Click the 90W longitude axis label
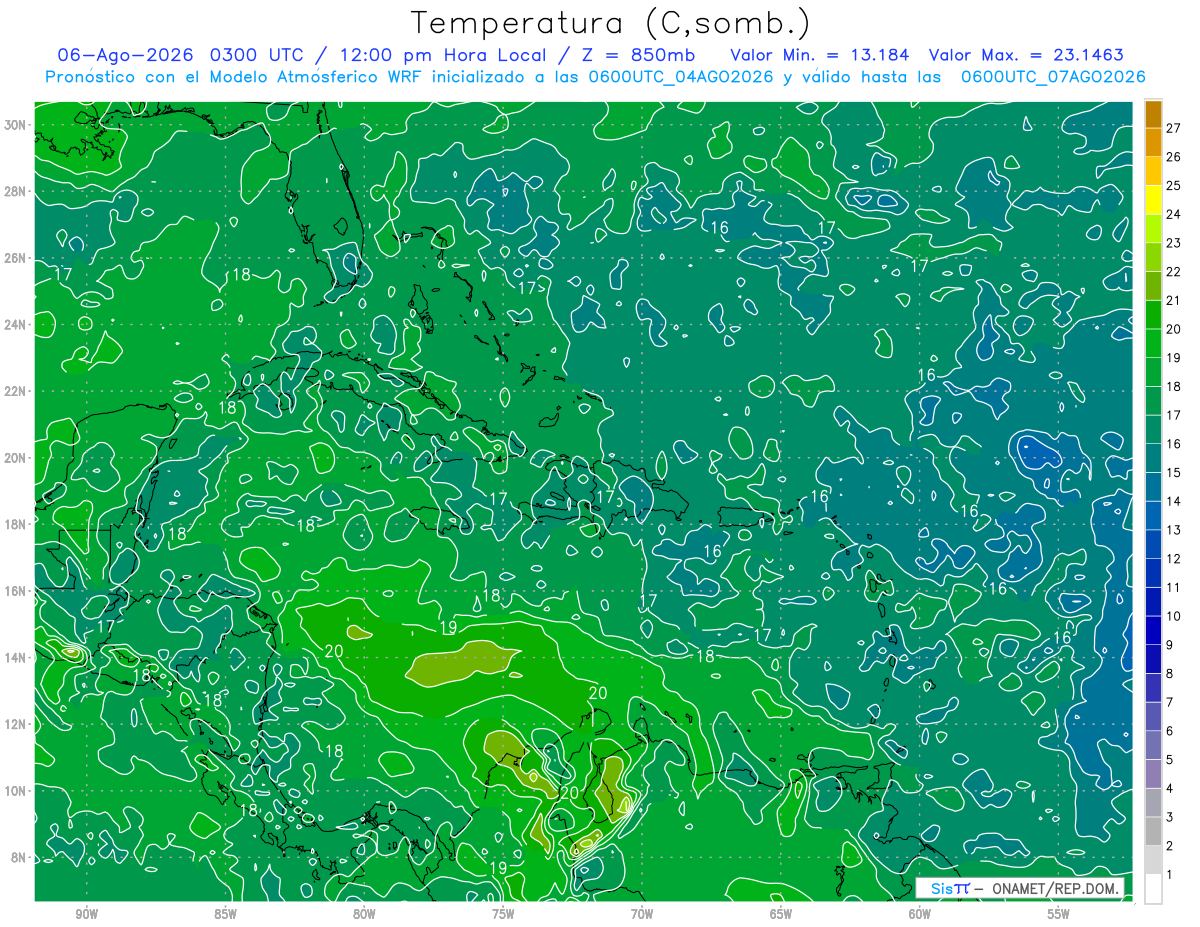 pos(86,914)
